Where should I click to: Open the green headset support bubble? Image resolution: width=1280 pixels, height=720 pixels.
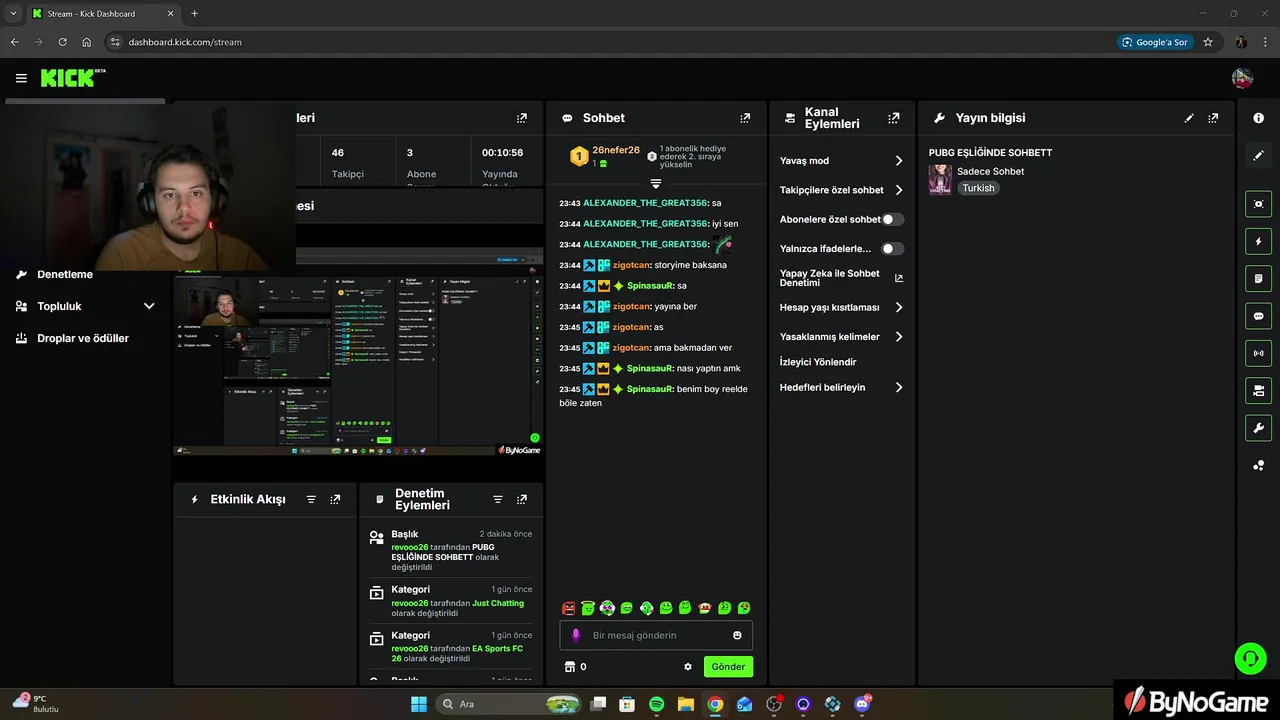[1250, 658]
